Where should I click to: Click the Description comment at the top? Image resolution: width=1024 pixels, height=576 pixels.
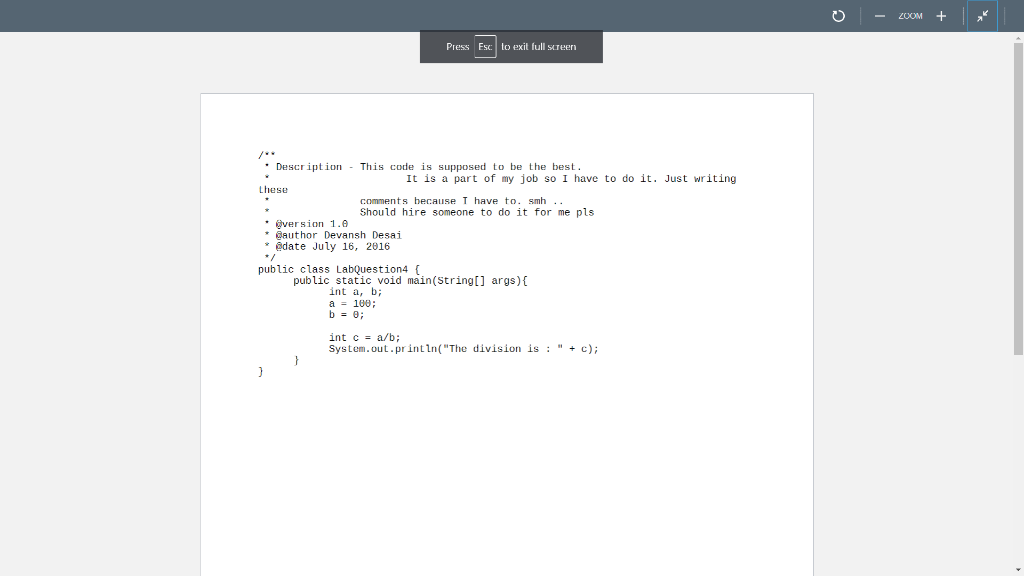[420, 166]
